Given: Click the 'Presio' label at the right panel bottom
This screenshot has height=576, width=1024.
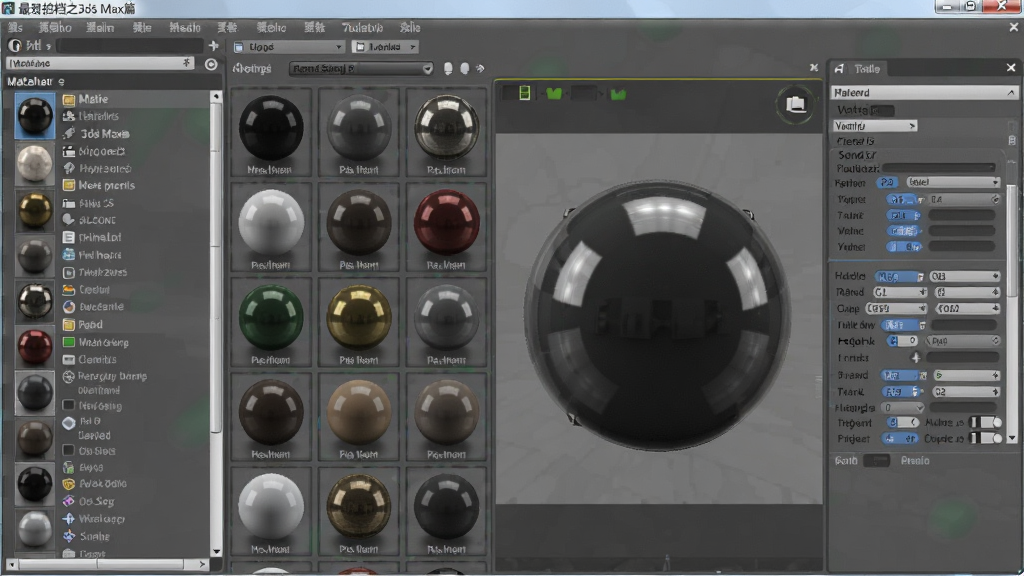Looking at the screenshot, I should (915, 461).
